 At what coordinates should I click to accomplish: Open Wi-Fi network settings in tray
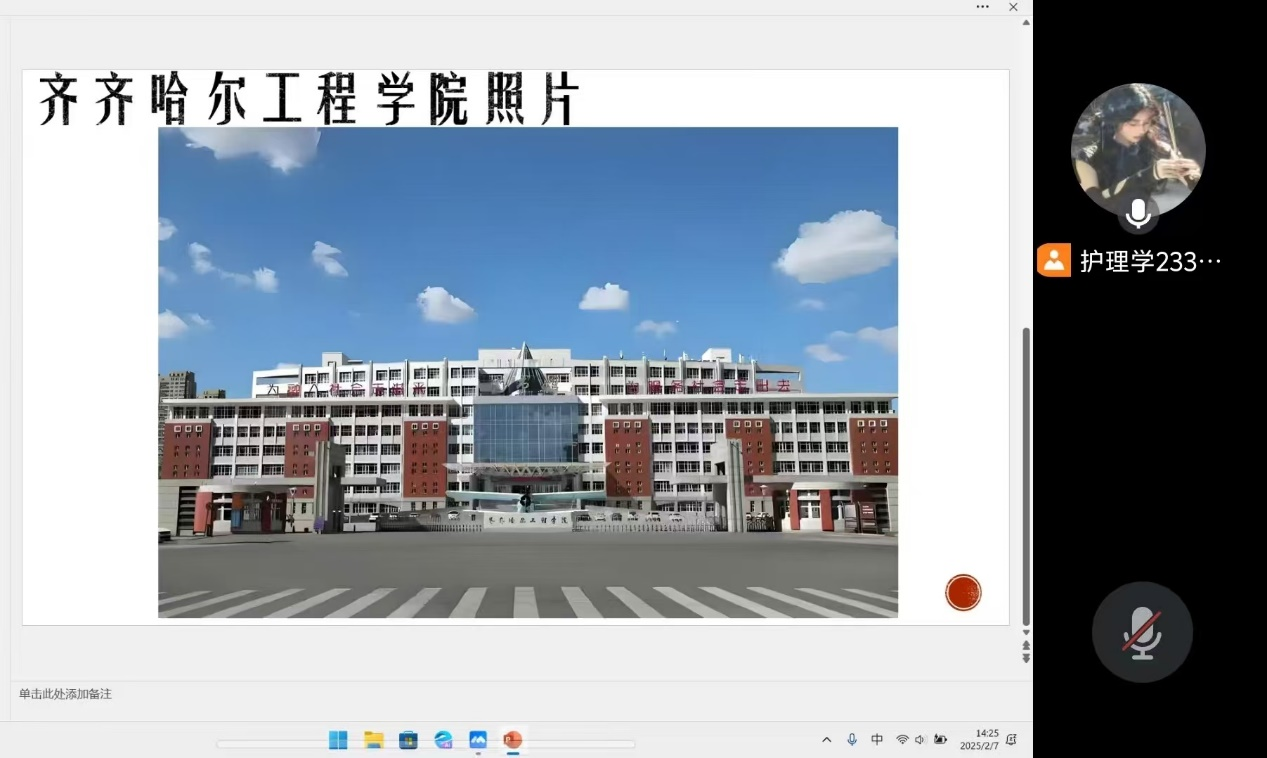[x=902, y=740]
